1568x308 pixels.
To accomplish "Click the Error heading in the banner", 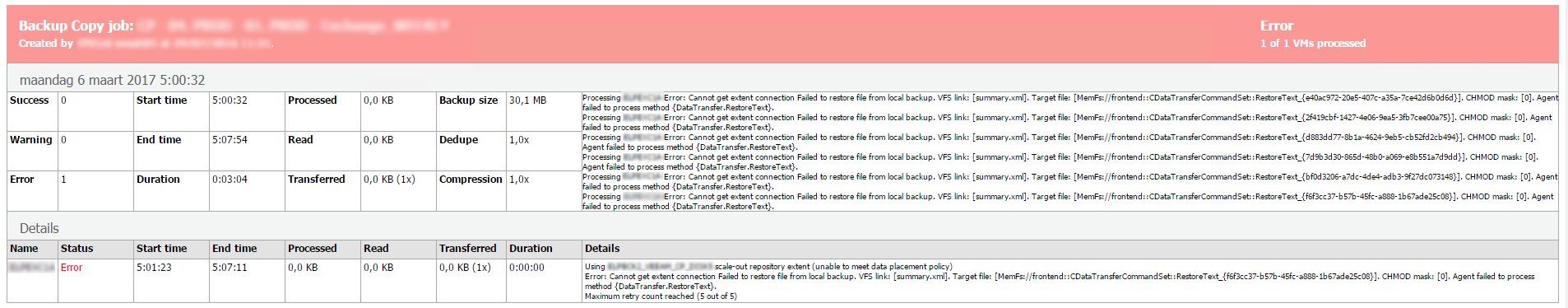I will [x=1277, y=26].
